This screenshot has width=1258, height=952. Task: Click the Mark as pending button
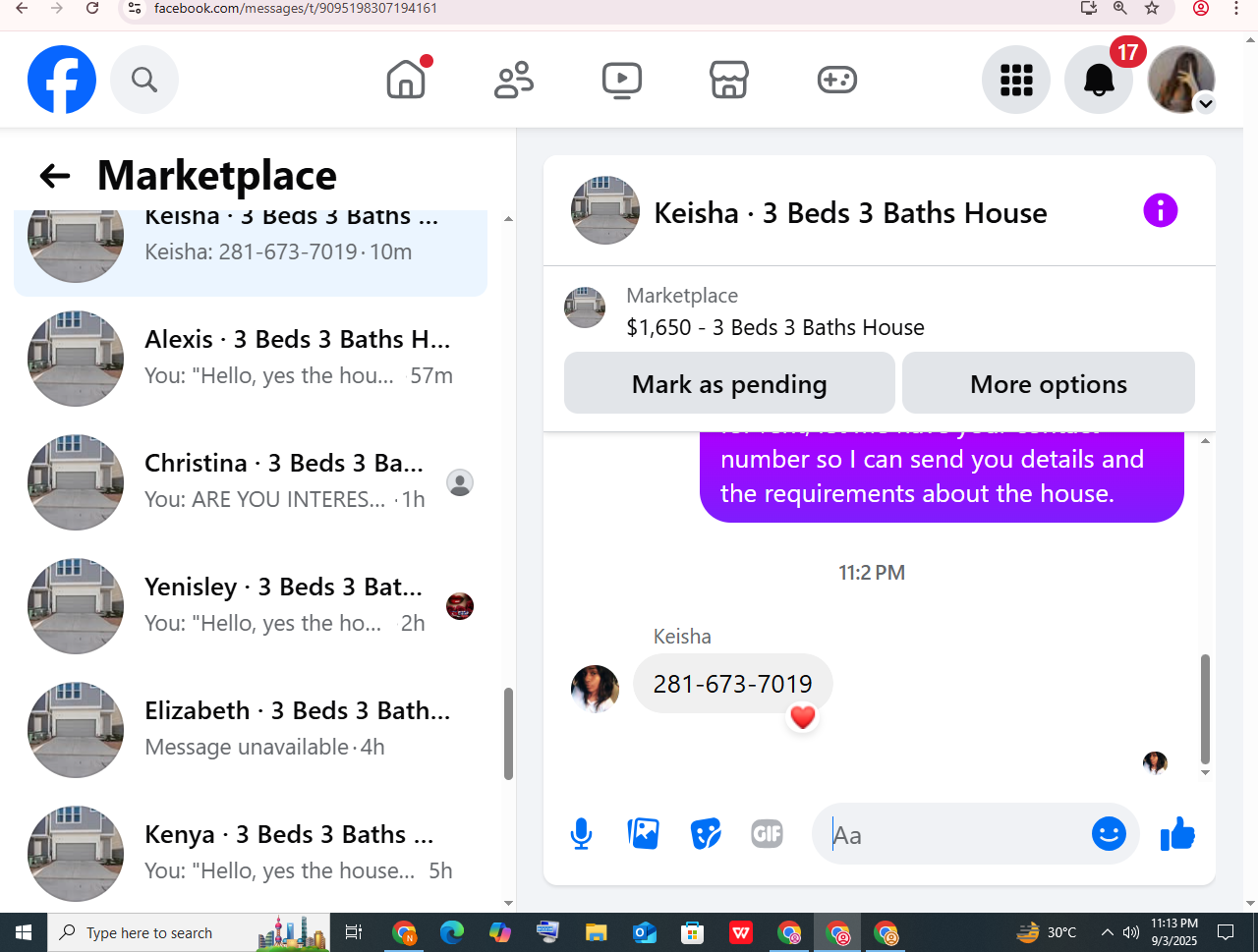[x=729, y=383]
